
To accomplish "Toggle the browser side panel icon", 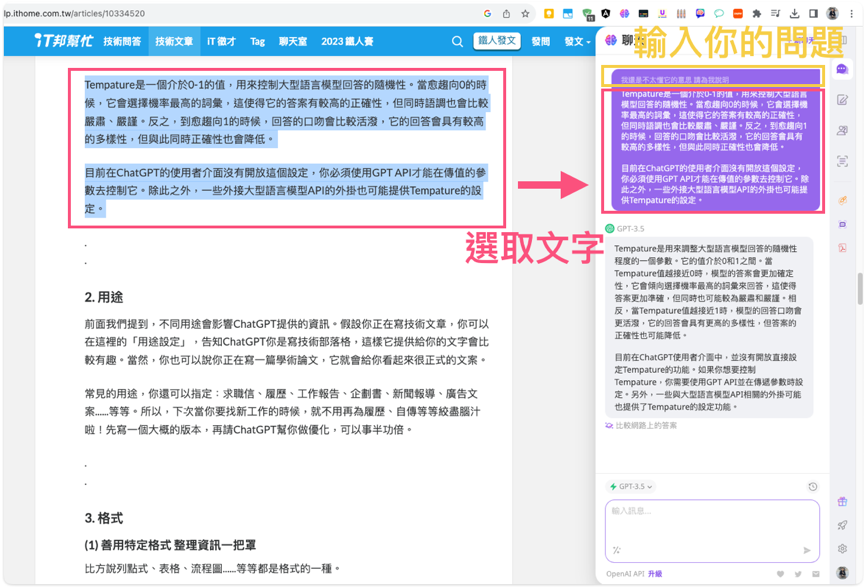I will (x=813, y=13).
